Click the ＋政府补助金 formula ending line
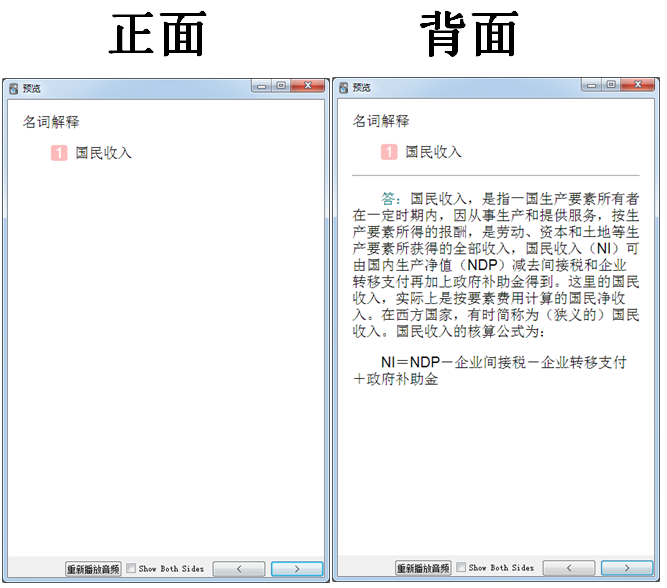The image size is (667, 588). click(395, 379)
